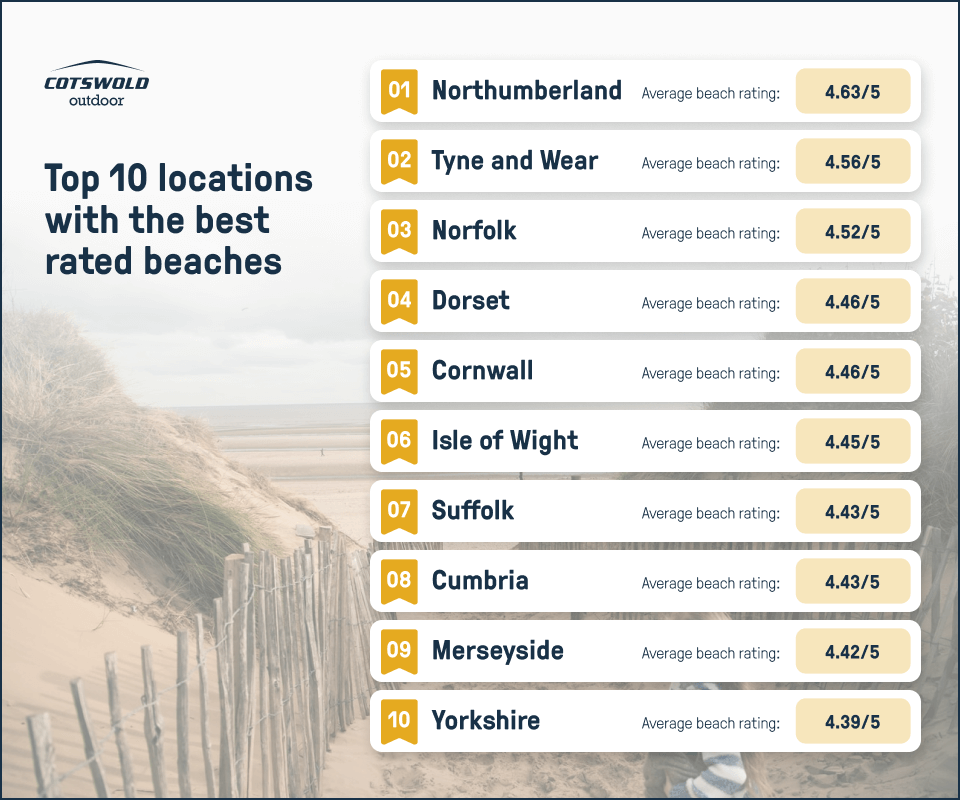The image size is (960, 800).
Task: Click the Cumbria location name
Action: tap(480, 580)
